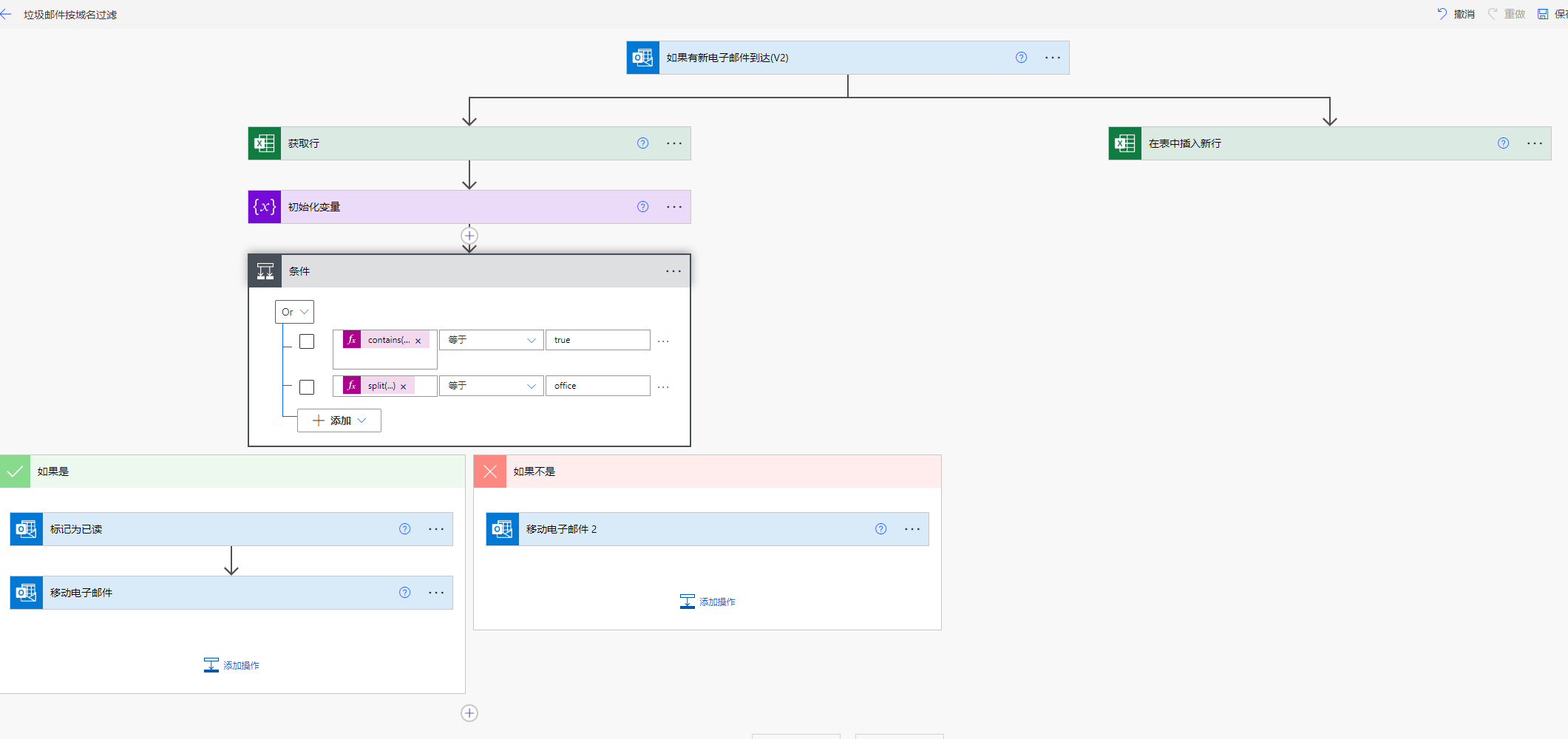Screen dimensions: 1568x739
Task: Click the Undo (撤消) button
Action: click(x=1455, y=14)
